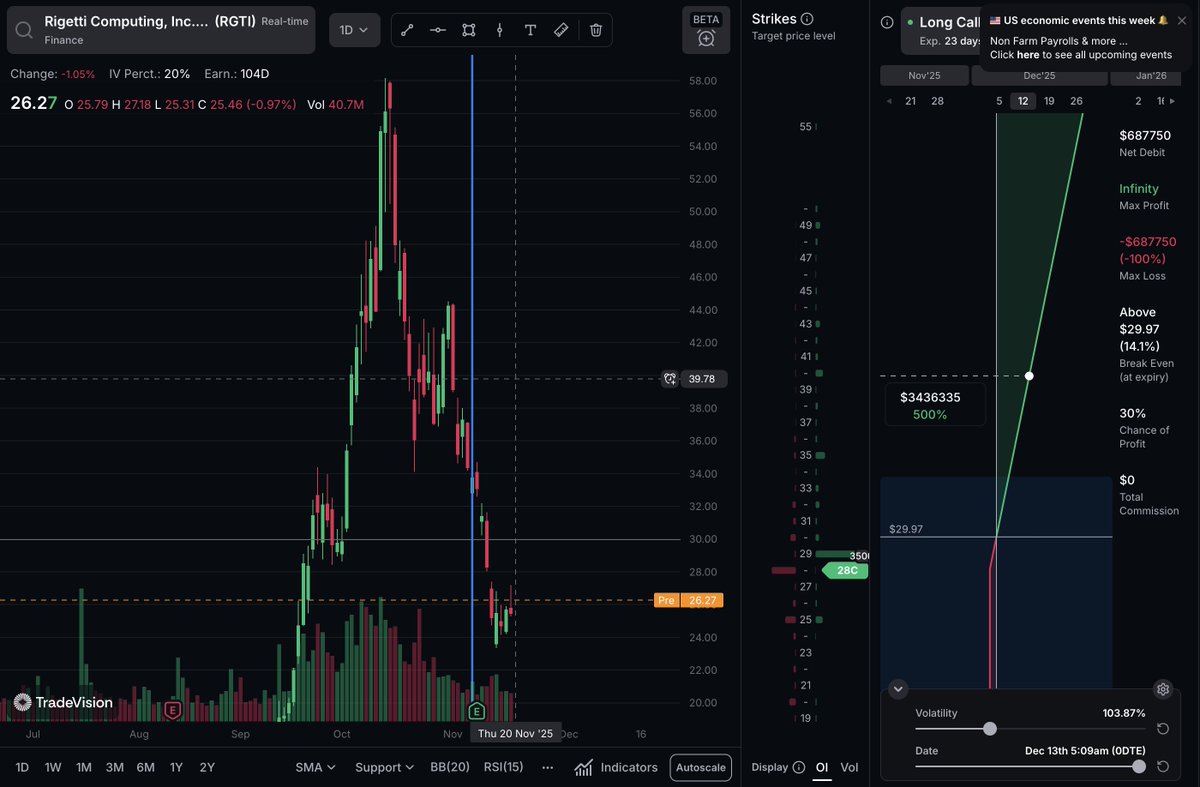The height and width of the screenshot is (787, 1200).
Task: Switch strikes display to Vol
Action: point(849,767)
